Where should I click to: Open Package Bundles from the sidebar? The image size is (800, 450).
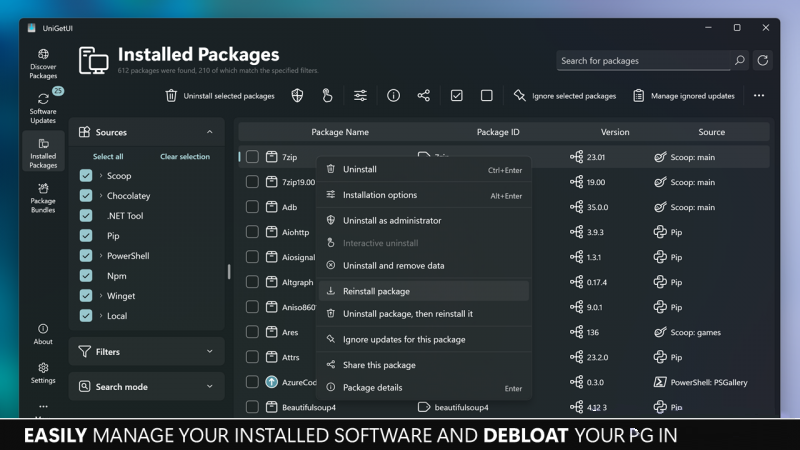point(43,195)
